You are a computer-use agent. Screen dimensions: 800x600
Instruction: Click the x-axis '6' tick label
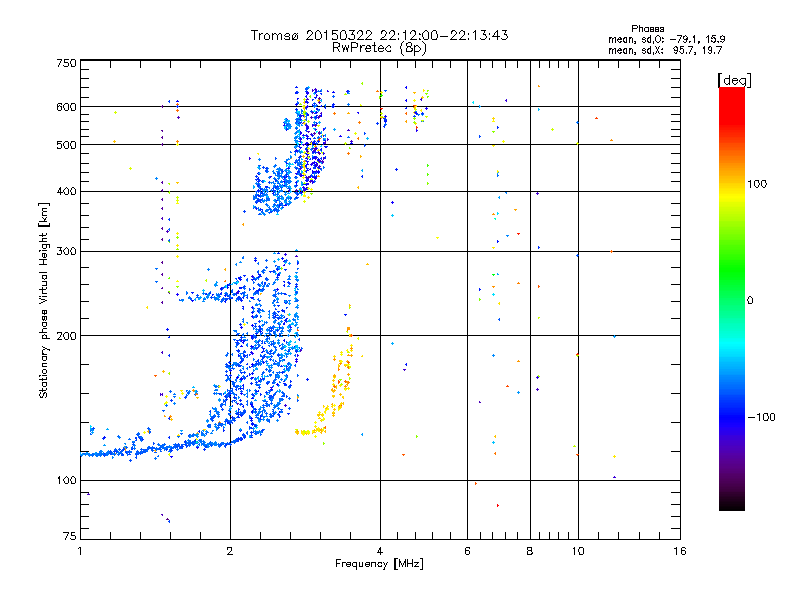467,551
